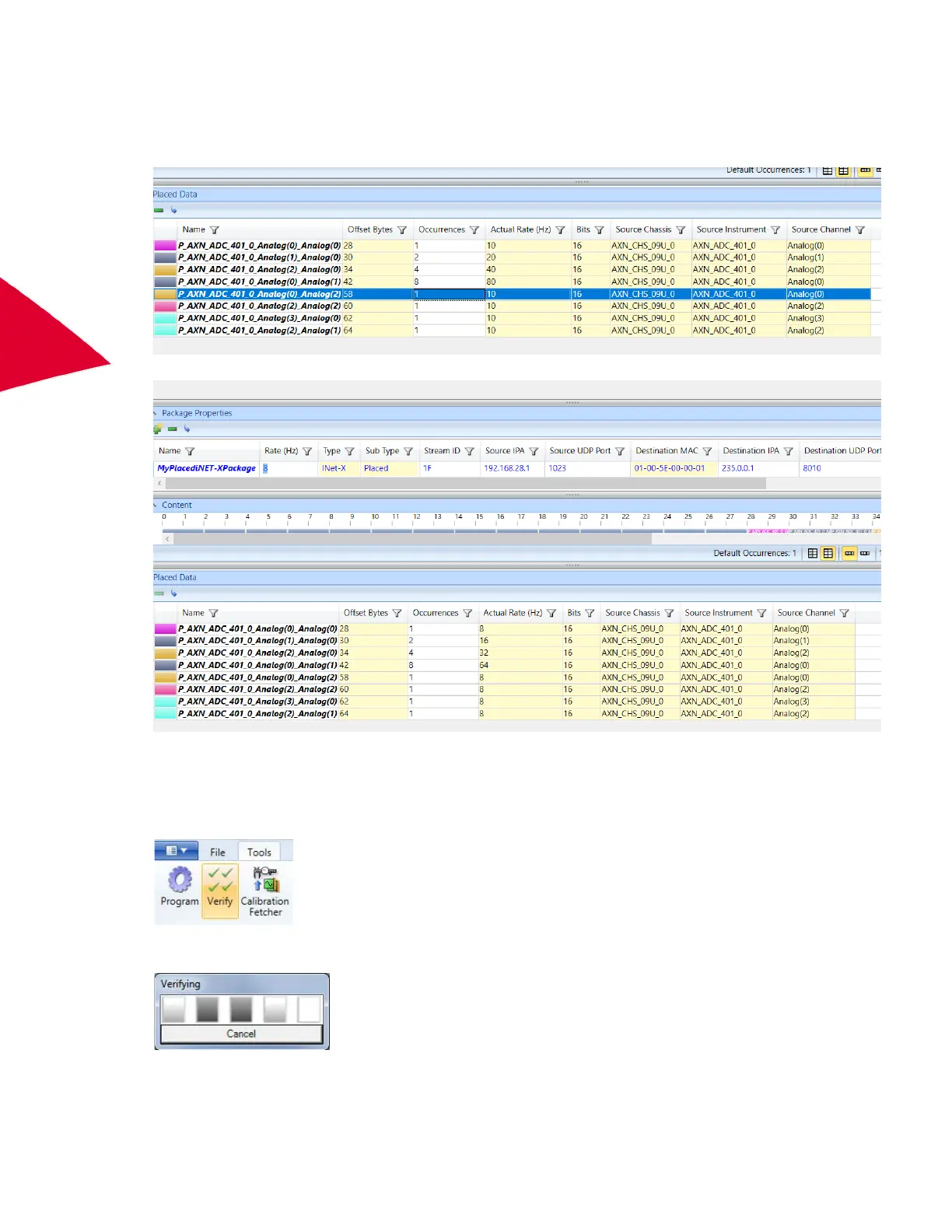
Task: Filter Actual Rate column in lower Placed Data table
Action: [x=551, y=614]
